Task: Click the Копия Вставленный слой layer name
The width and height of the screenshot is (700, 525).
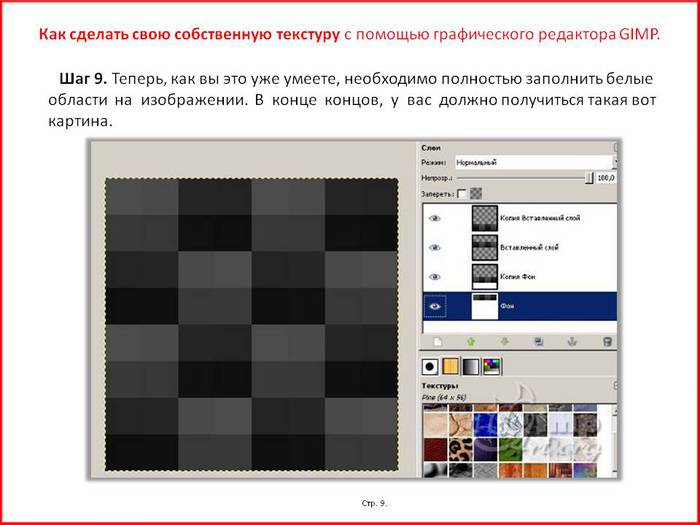Action: click(x=540, y=218)
